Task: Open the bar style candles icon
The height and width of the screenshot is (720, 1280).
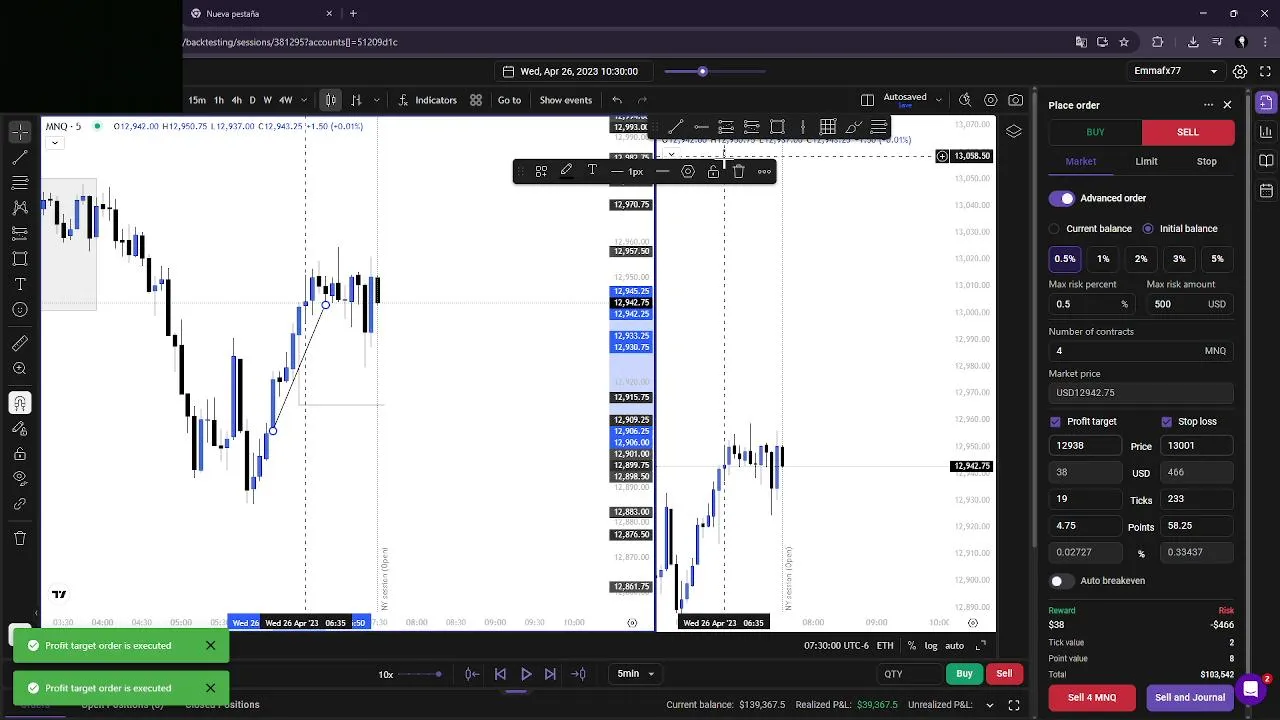Action: point(330,100)
